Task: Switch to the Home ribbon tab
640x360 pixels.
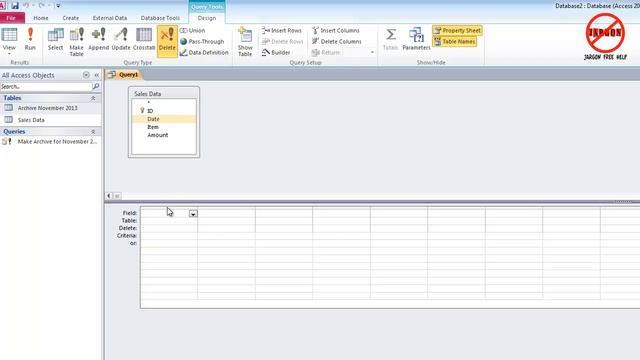Action: (x=41, y=18)
